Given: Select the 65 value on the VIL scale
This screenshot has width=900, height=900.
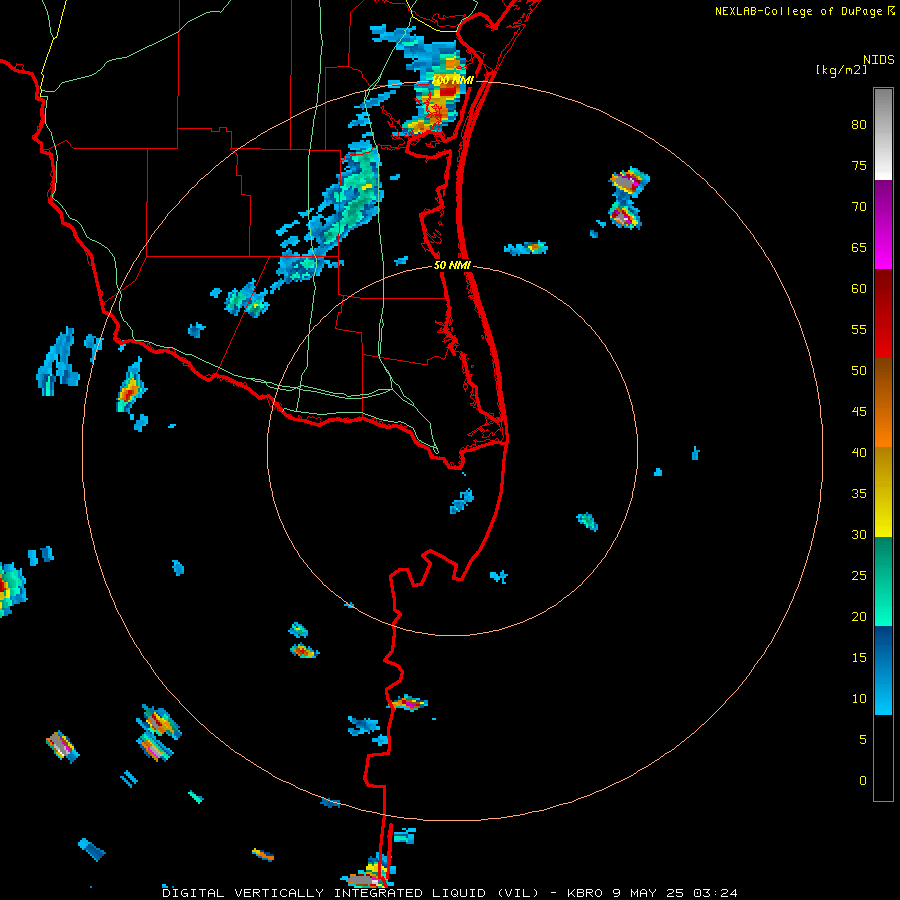Looking at the screenshot, I should pyautogui.click(x=859, y=247).
